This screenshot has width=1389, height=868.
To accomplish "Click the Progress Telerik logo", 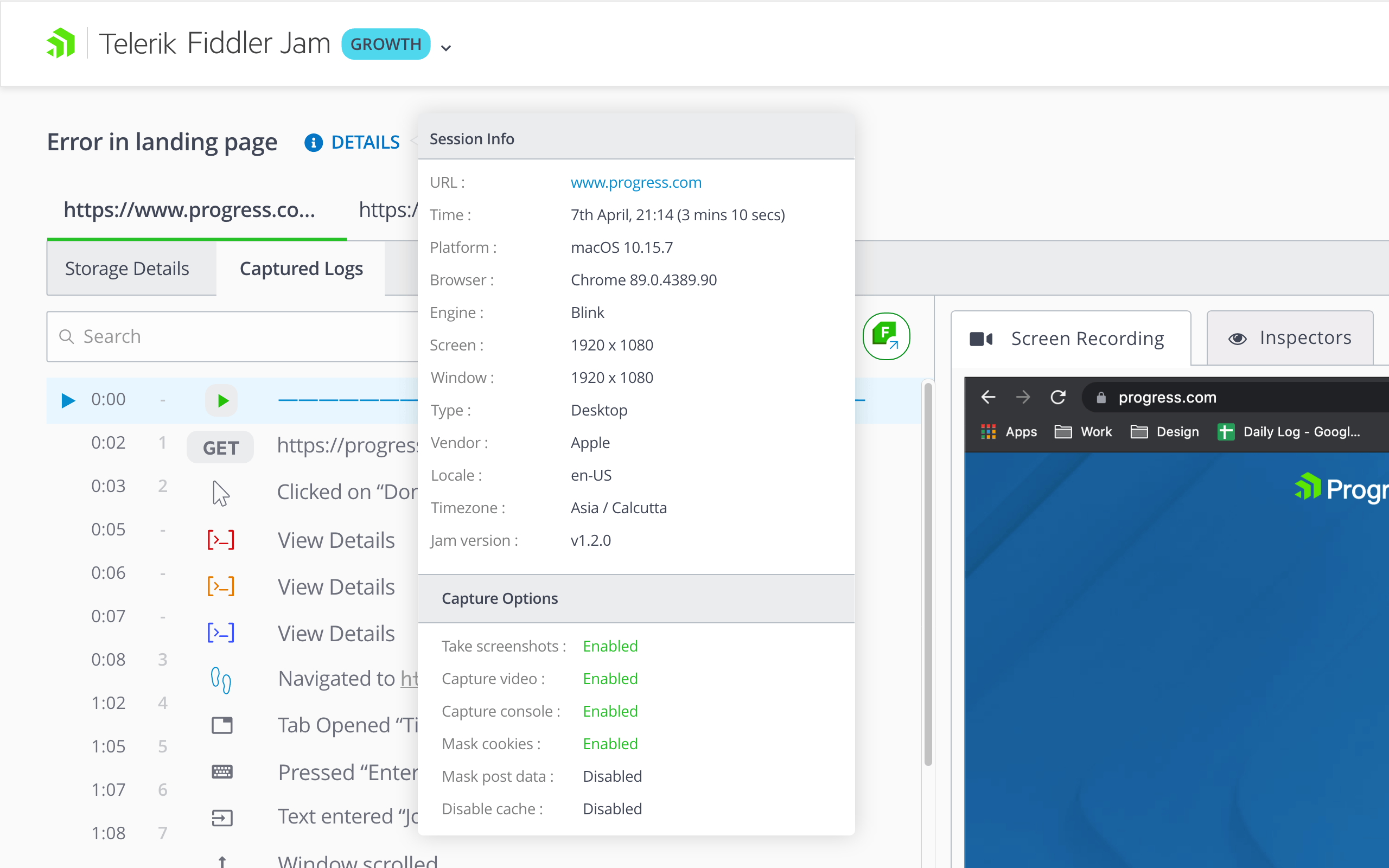I will (x=61, y=43).
